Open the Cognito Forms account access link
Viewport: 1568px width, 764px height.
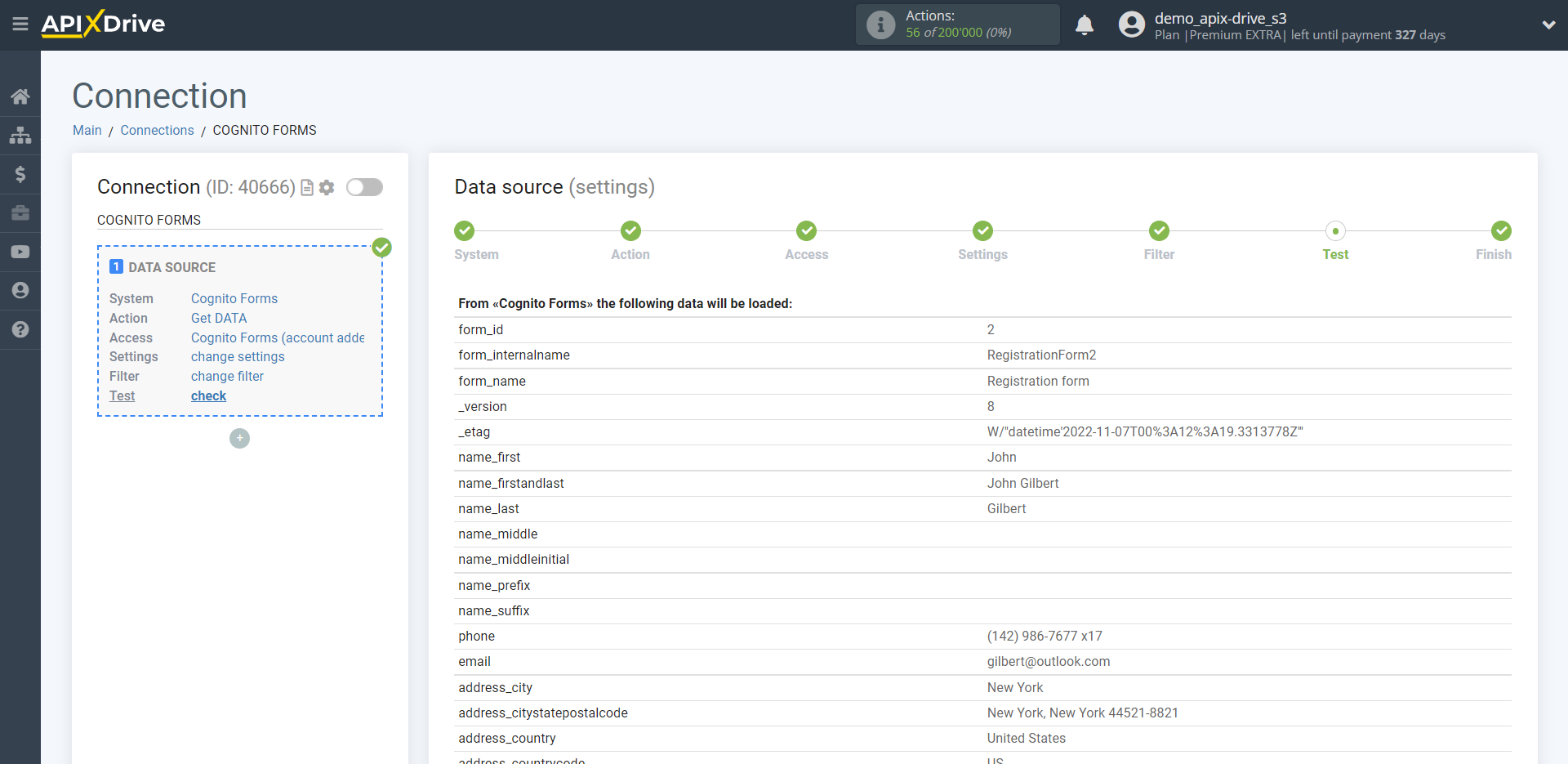coord(278,338)
